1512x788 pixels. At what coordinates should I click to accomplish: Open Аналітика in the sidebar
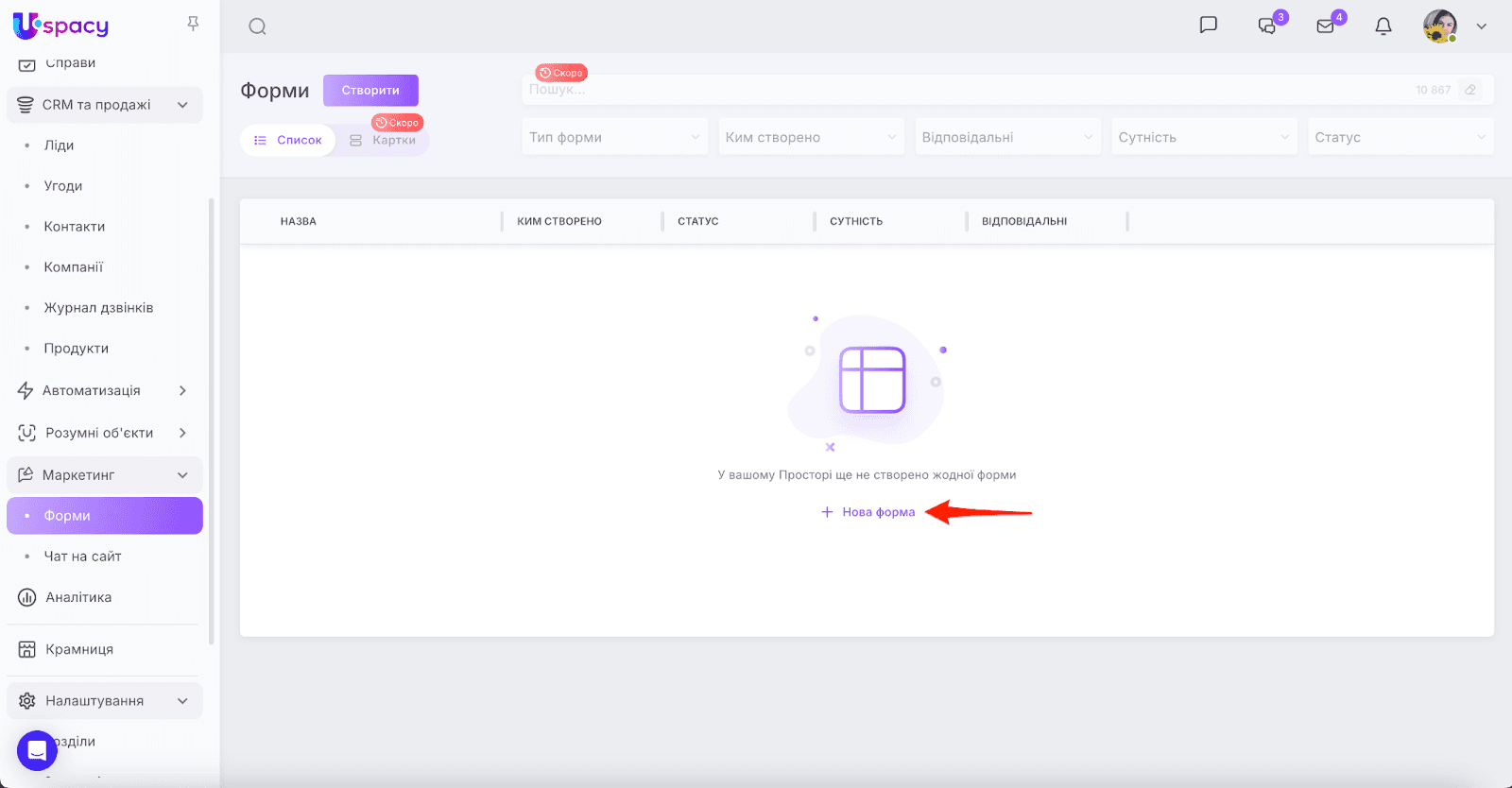(x=78, y=597)
